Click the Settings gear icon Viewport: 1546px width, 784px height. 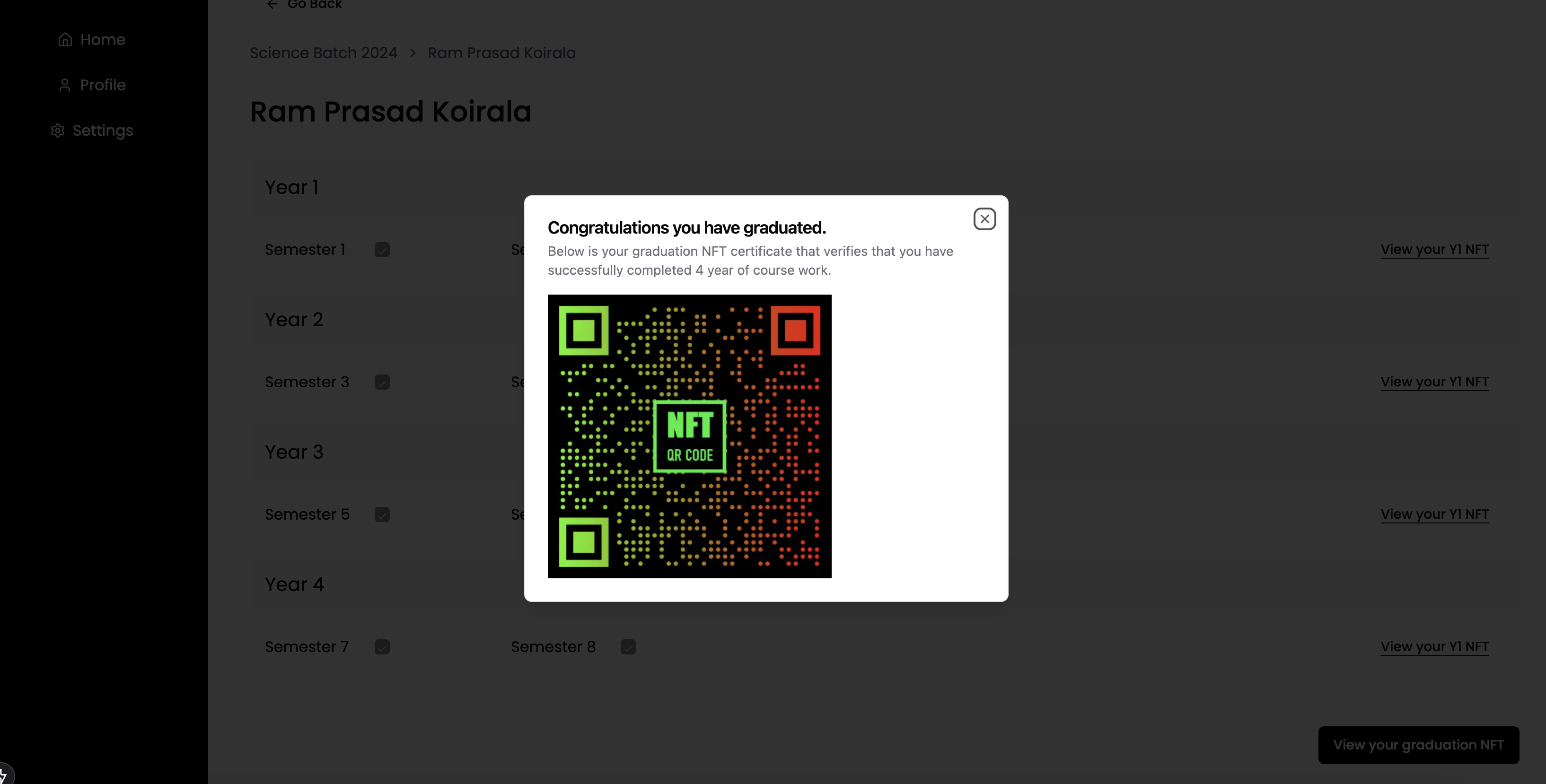pyautogui.click(x=58, y=131)
